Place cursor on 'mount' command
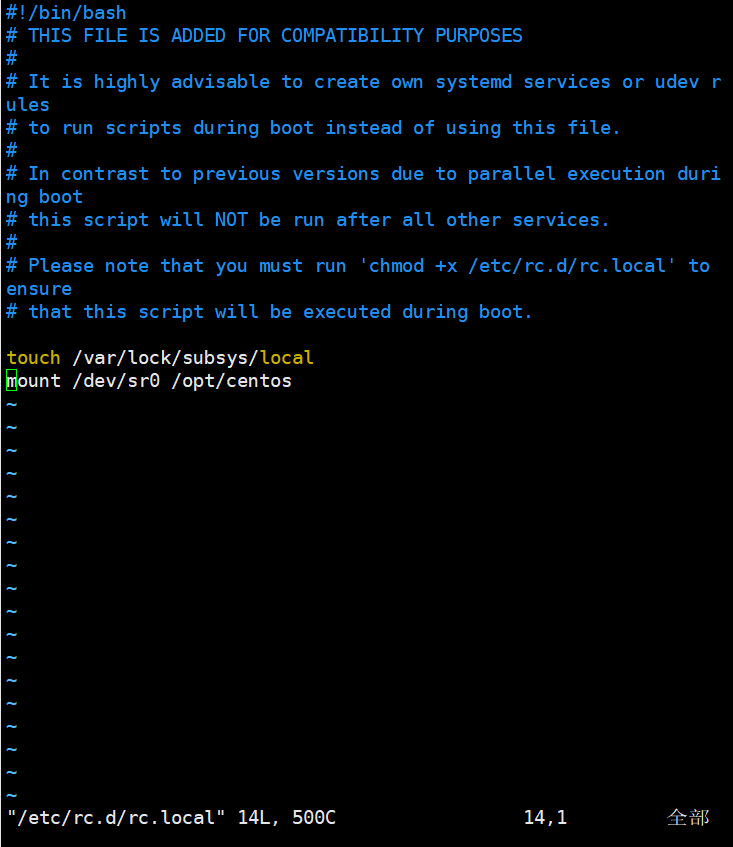Screen dimensions: 733x847 pos(33,381)
